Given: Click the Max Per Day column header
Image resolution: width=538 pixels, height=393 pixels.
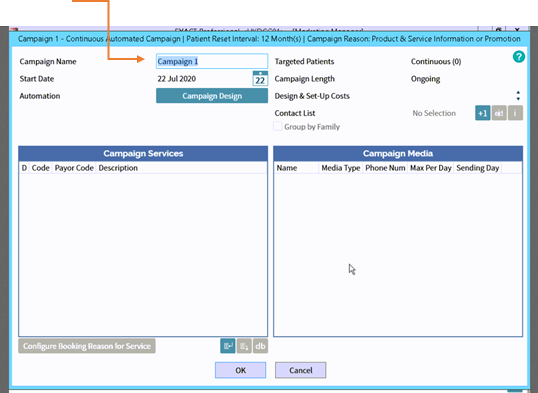Looking at the screenshot, I should pyautogui.click(x=431, y=168).
